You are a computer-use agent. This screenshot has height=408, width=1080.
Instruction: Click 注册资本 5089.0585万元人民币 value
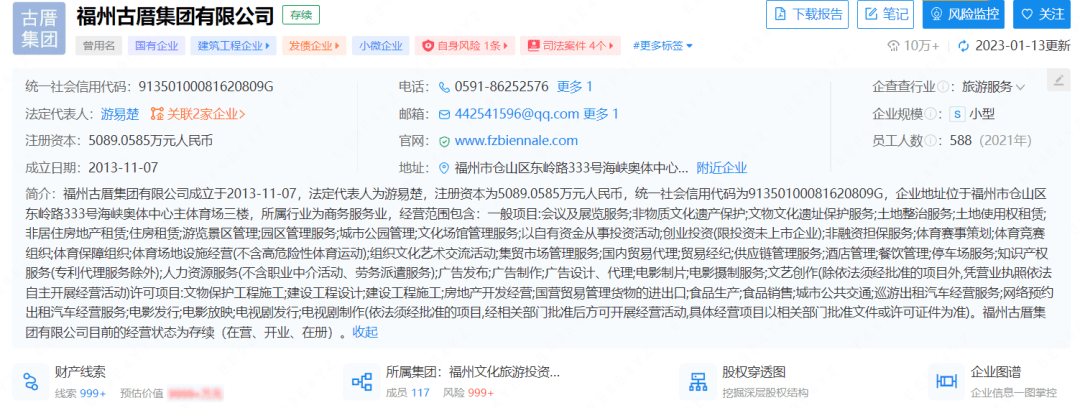click(151, 141)
